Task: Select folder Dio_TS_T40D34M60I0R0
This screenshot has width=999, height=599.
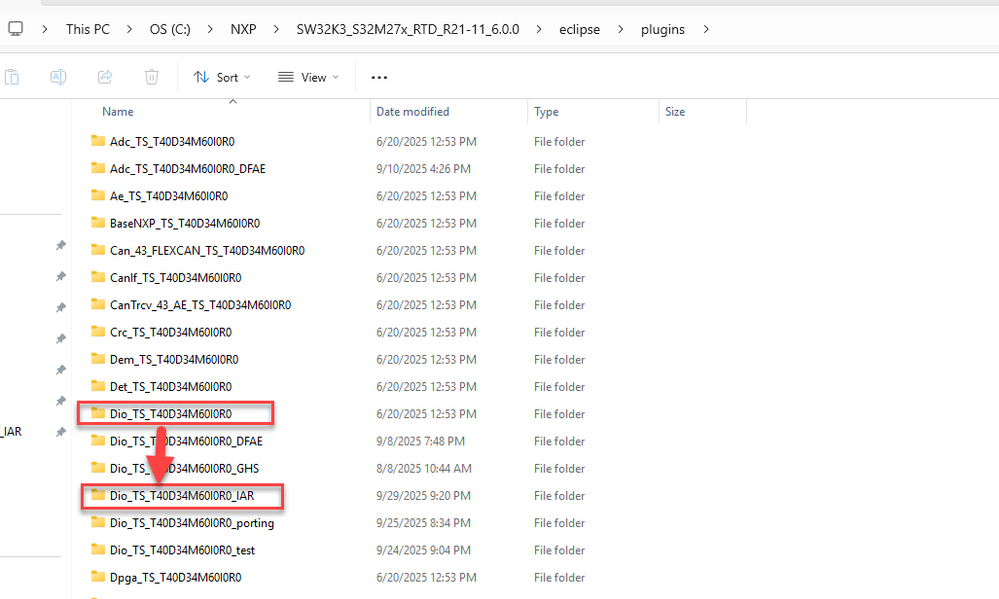Action: click(x=171, y=414)
